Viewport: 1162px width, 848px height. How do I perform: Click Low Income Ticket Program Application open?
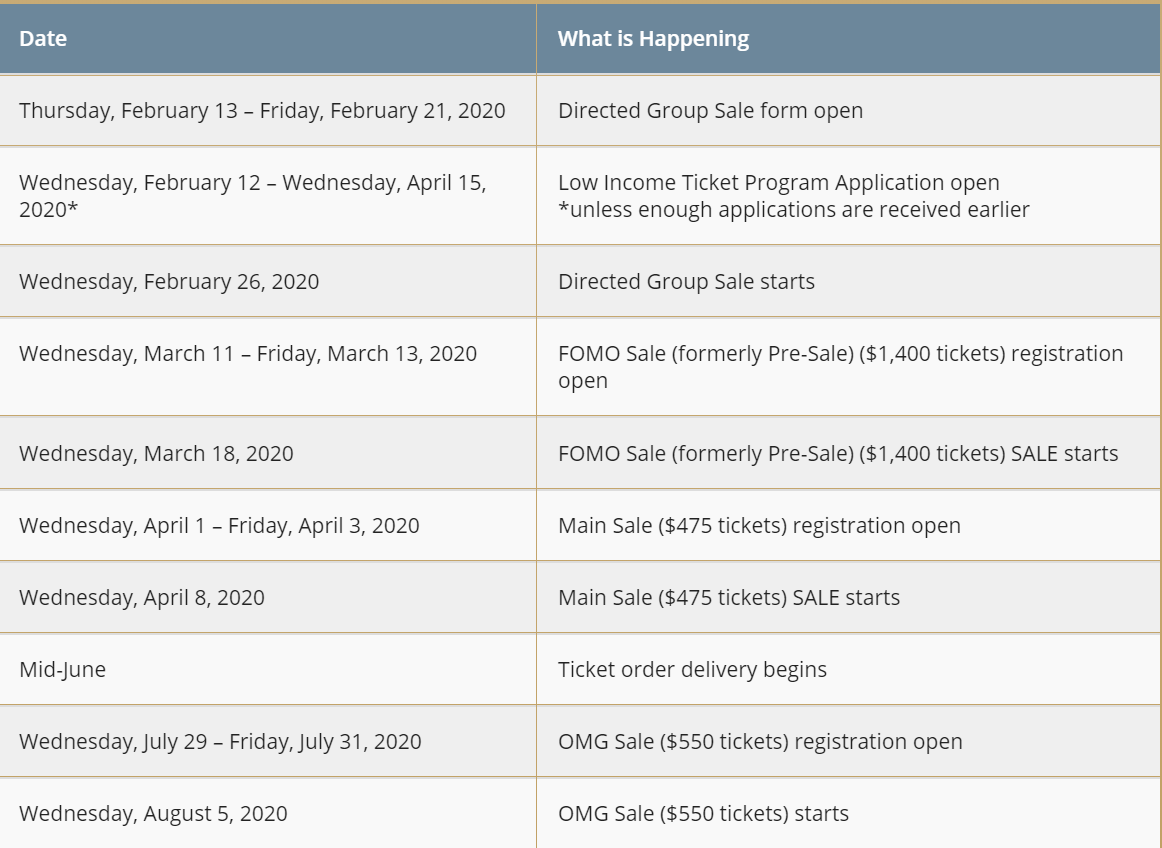pos(778,182)
